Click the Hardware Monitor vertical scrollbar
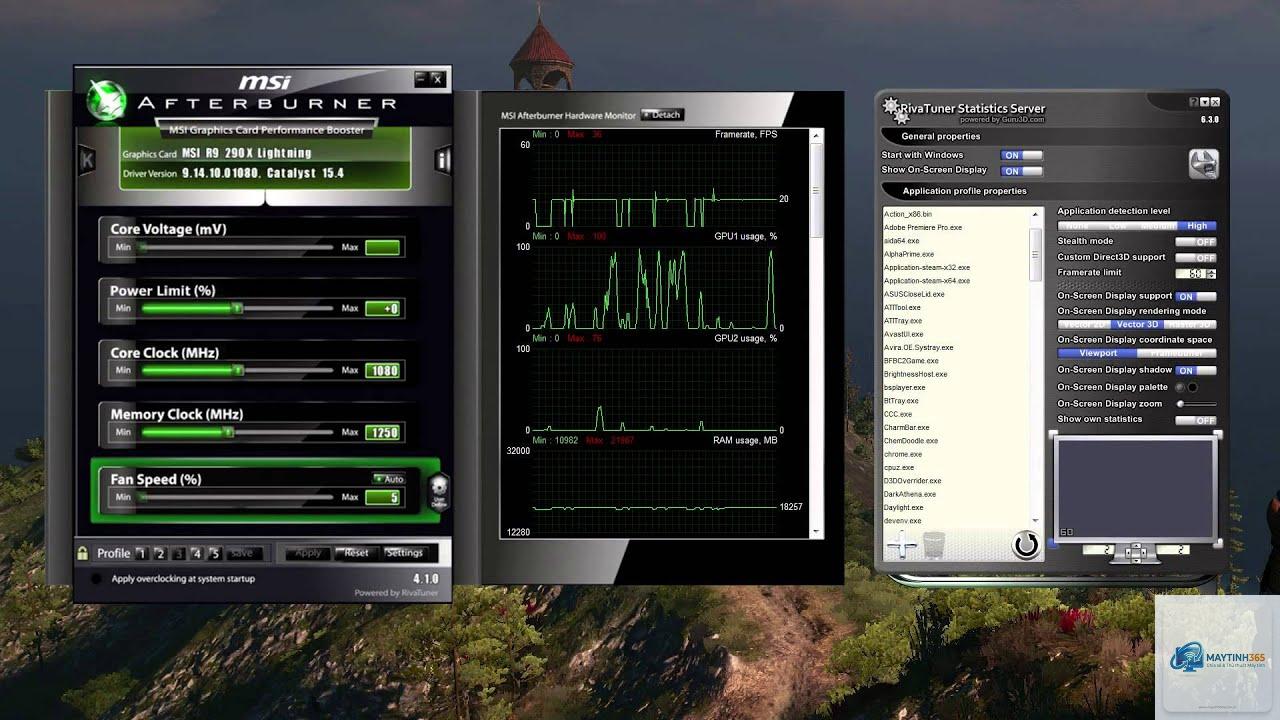This screenshot has height=720, width=1280. (817, 332)
